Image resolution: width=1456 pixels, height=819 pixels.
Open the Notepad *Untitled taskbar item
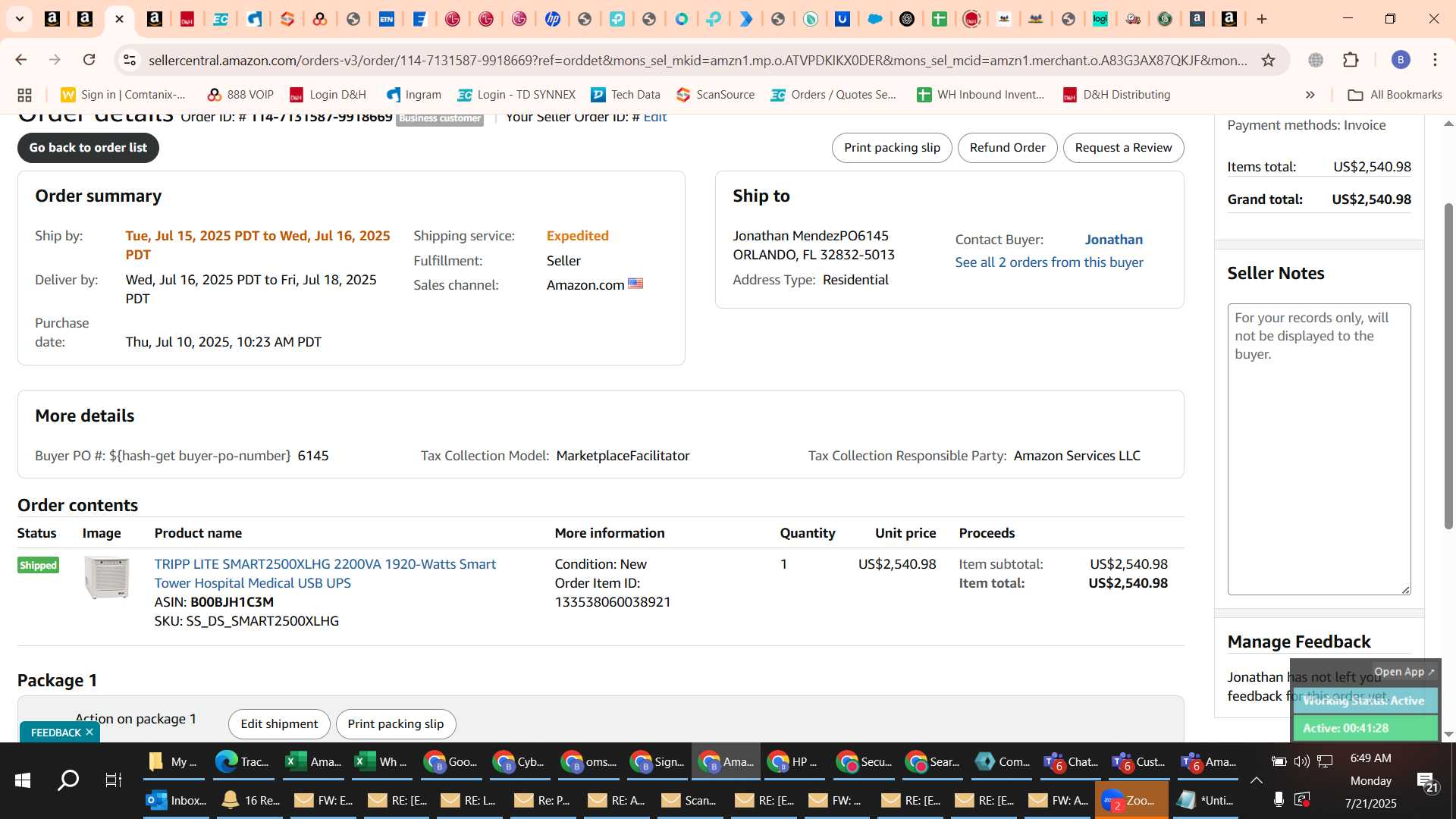1205,801
